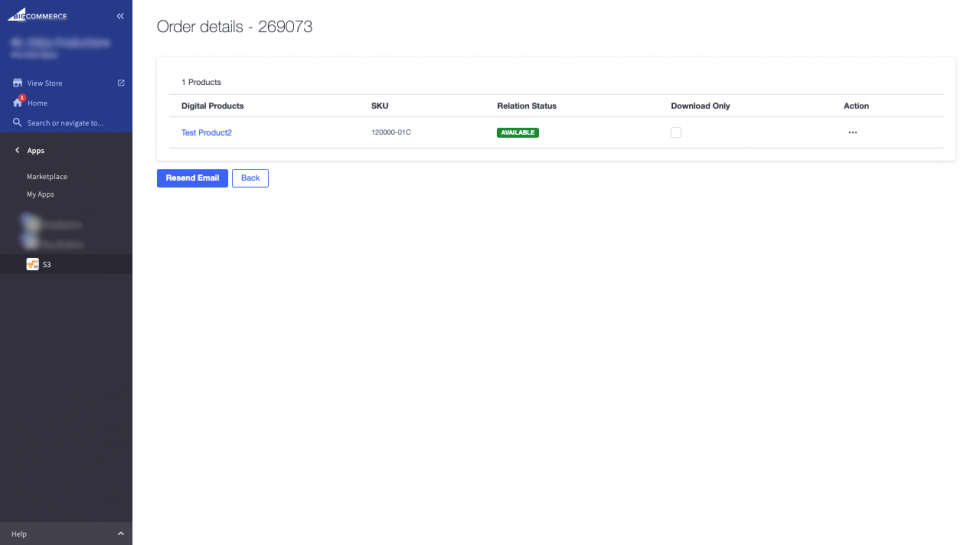This screenshot has width=980, height=545.
Task: Click the external link icon for View Store
Action: click(x=121, y=83)
